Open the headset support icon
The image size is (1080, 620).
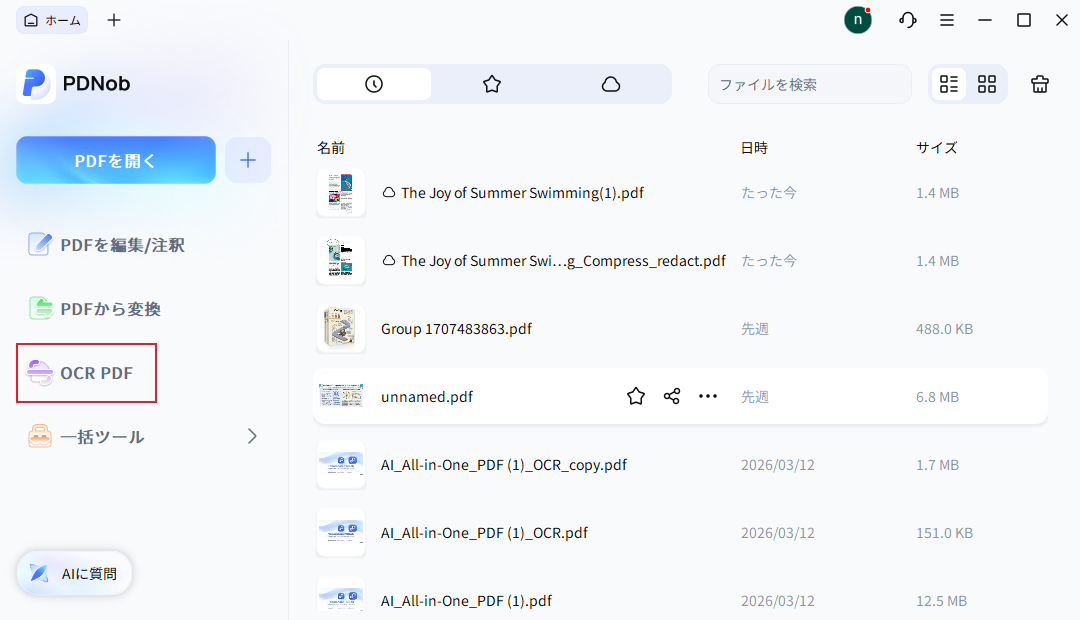pyautogui.click(x=907, y=19)
